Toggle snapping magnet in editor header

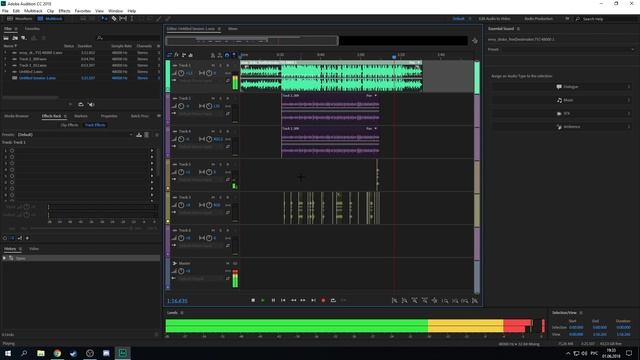click(227, 55)
